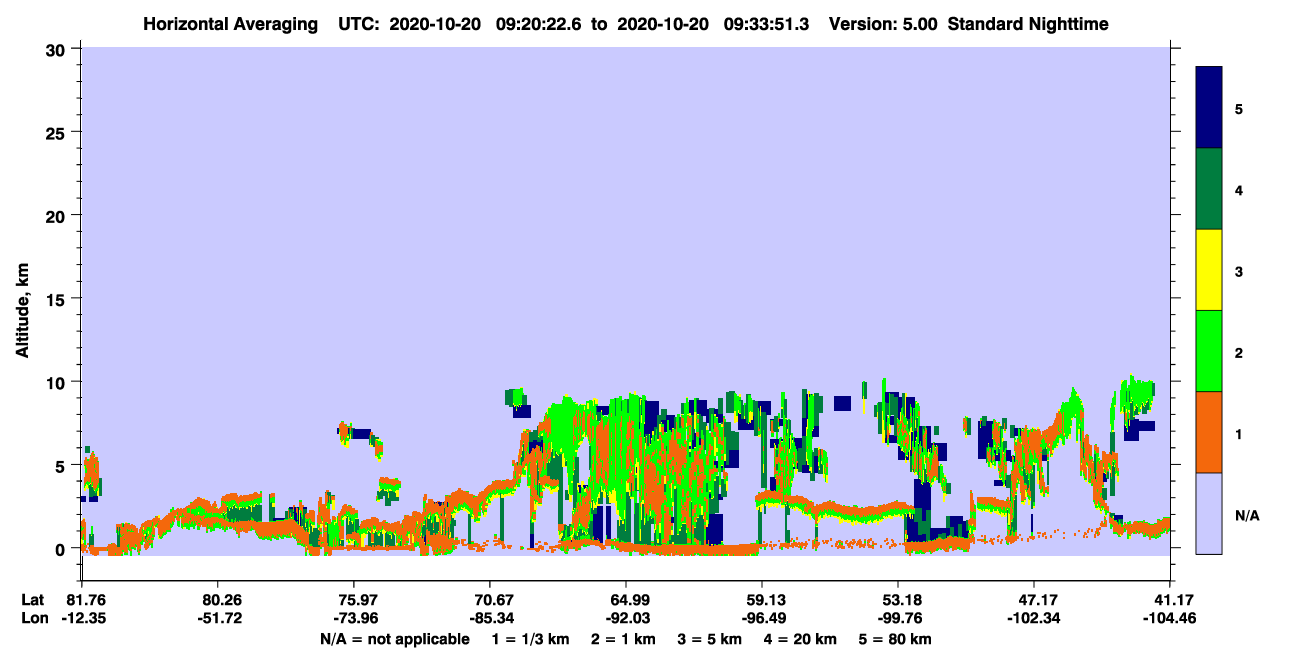Screen dimensions: 1300x667
Task: Click longitude value -73.96
Action: point(354,618)
